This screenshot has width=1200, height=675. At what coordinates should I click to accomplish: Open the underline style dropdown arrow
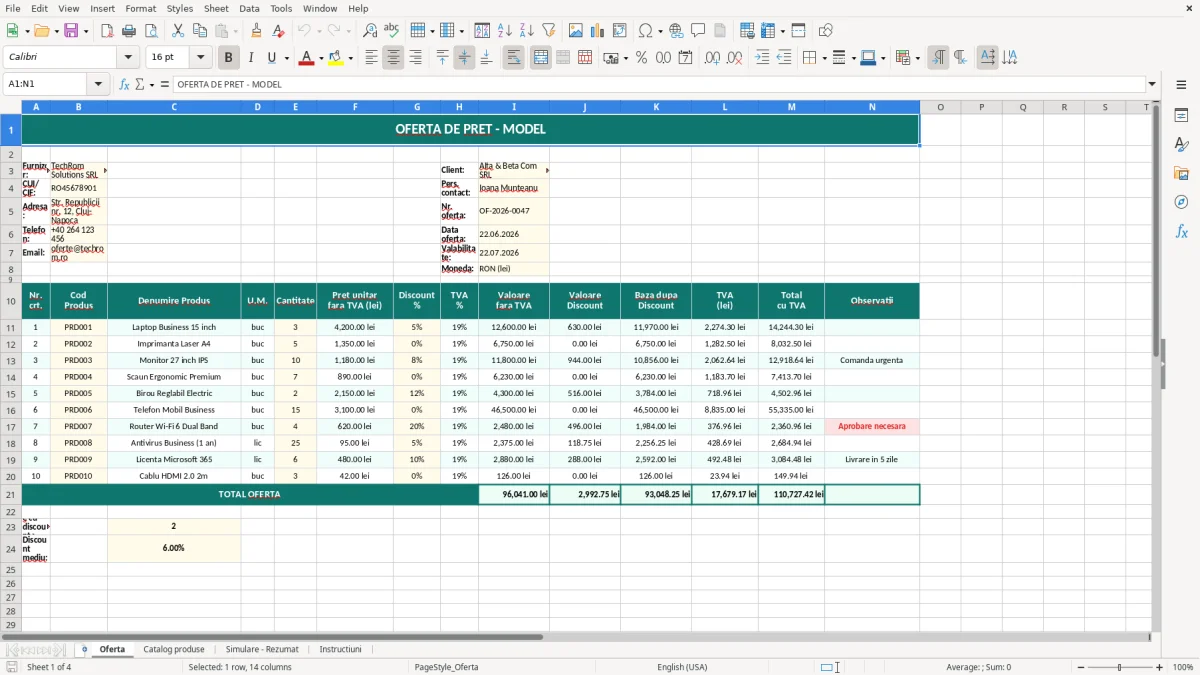pyautogui.click(x=286, y=58)
